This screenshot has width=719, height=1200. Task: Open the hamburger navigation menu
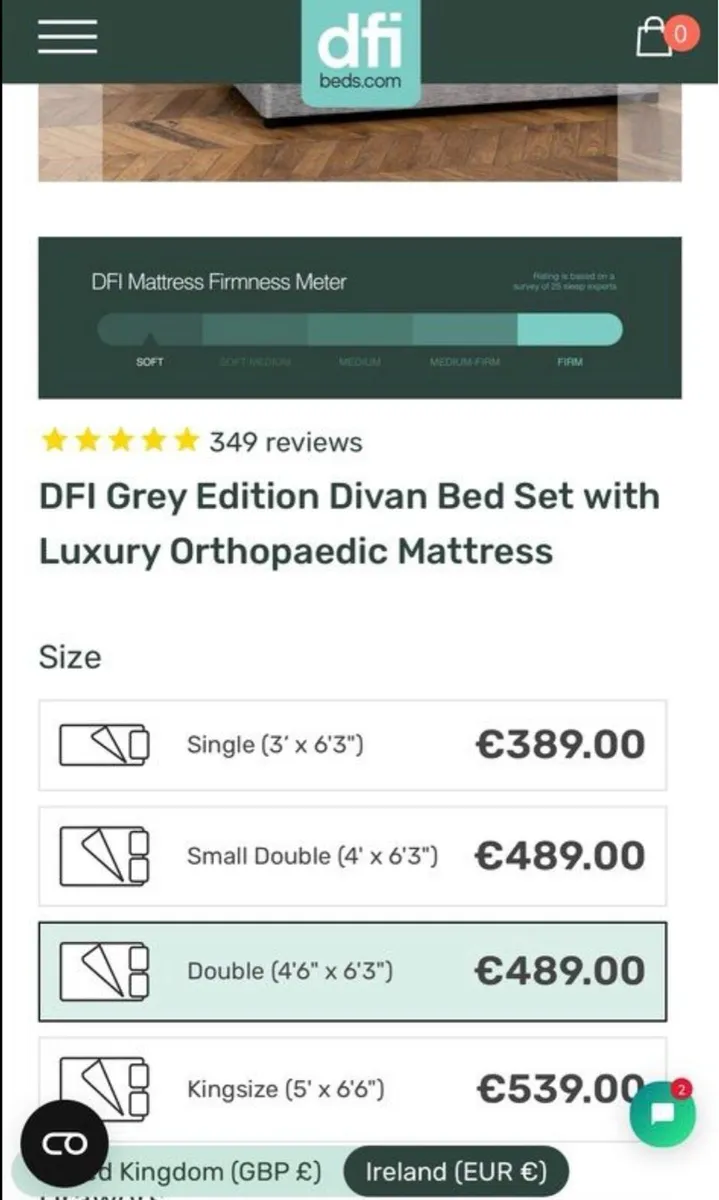tap(65, 36)
